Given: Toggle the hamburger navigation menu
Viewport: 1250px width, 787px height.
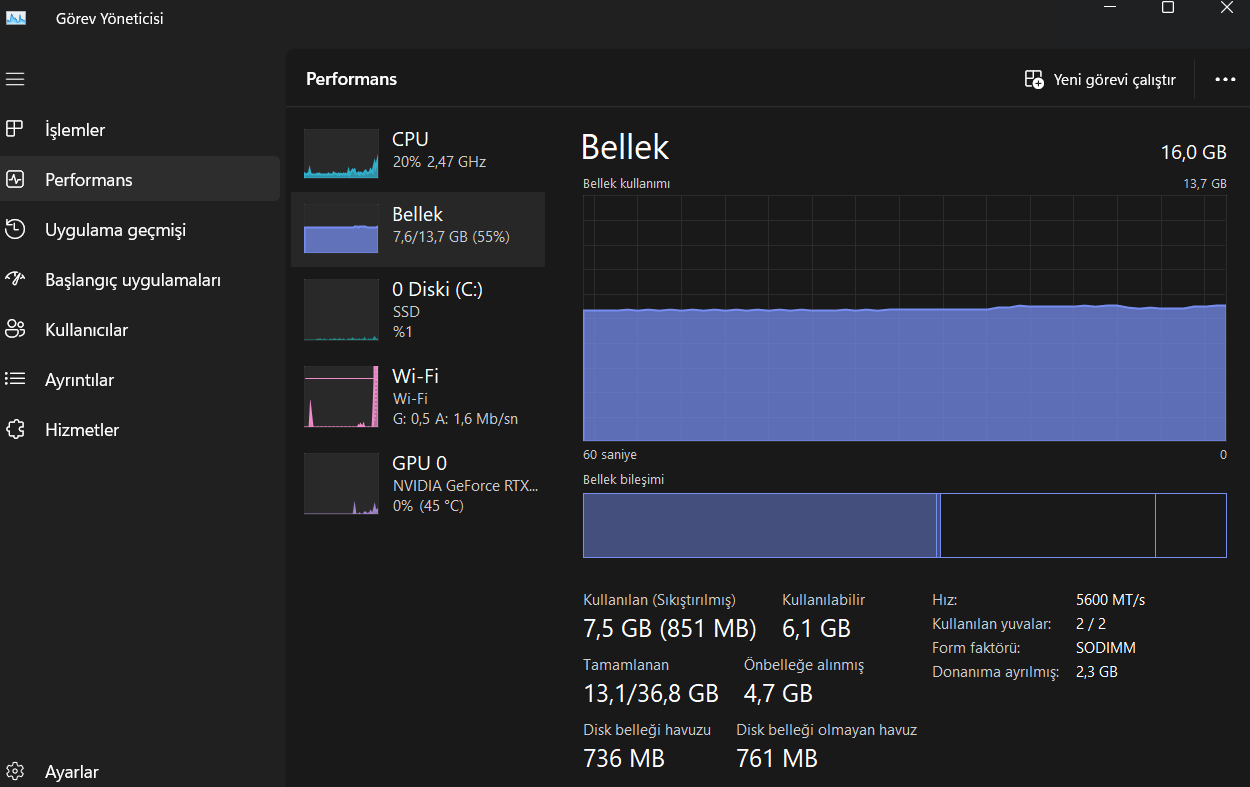Looking at the screenshot, I should (15, 79).
